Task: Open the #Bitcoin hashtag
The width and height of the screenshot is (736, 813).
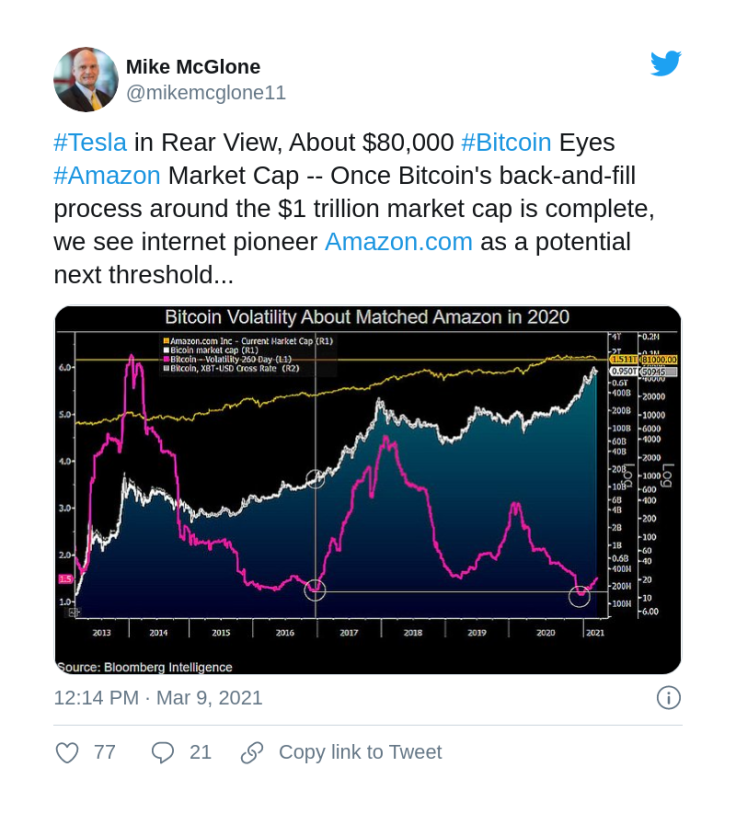Action: (x=506, y=142)
